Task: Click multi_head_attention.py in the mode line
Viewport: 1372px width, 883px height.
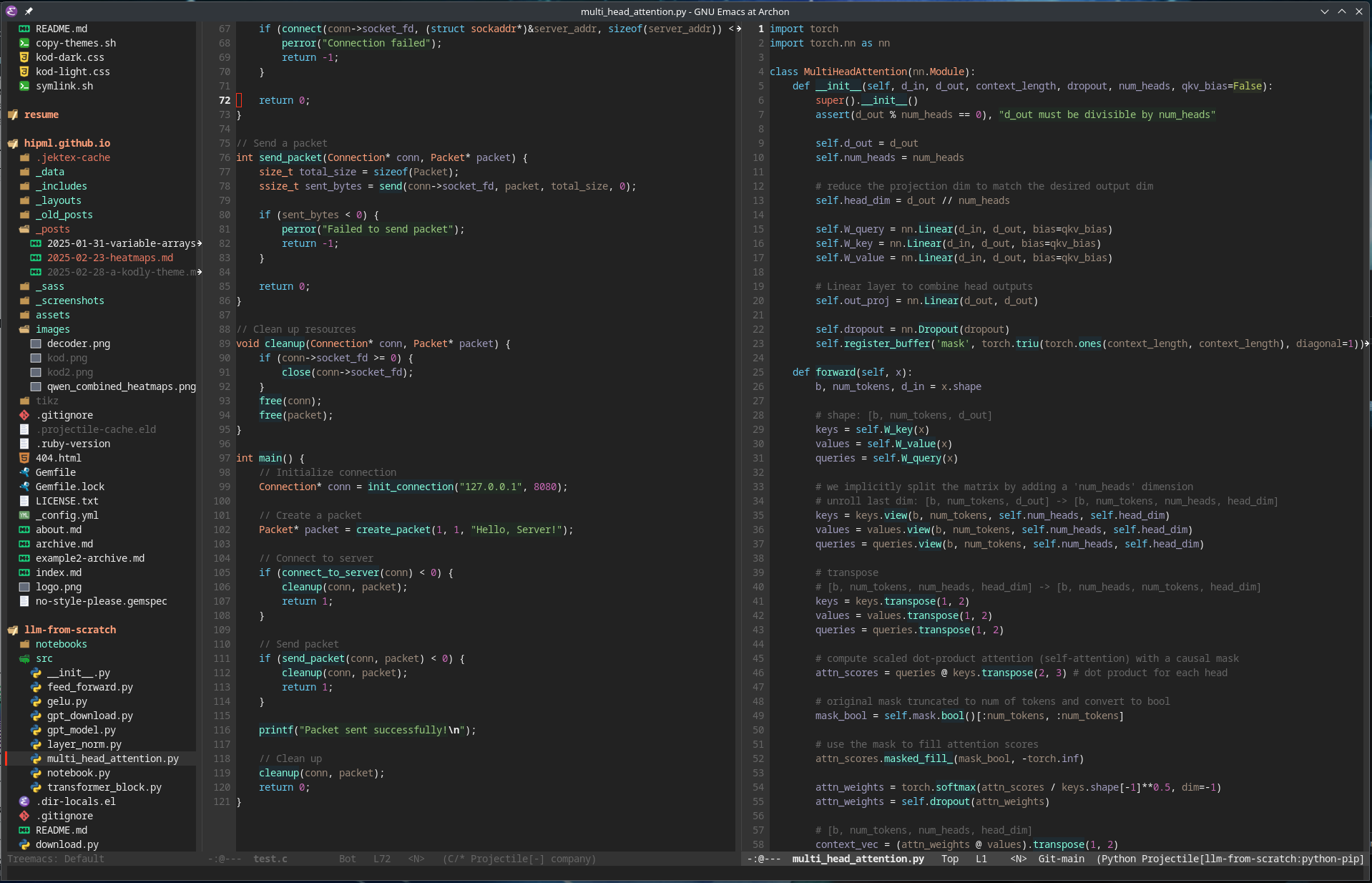Action: (857, 859)
